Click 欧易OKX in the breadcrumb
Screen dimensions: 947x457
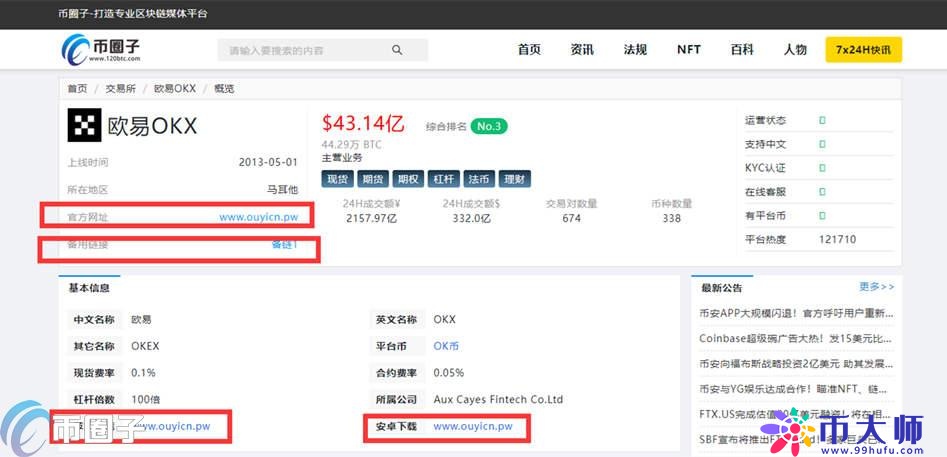(x=175, y=89)
